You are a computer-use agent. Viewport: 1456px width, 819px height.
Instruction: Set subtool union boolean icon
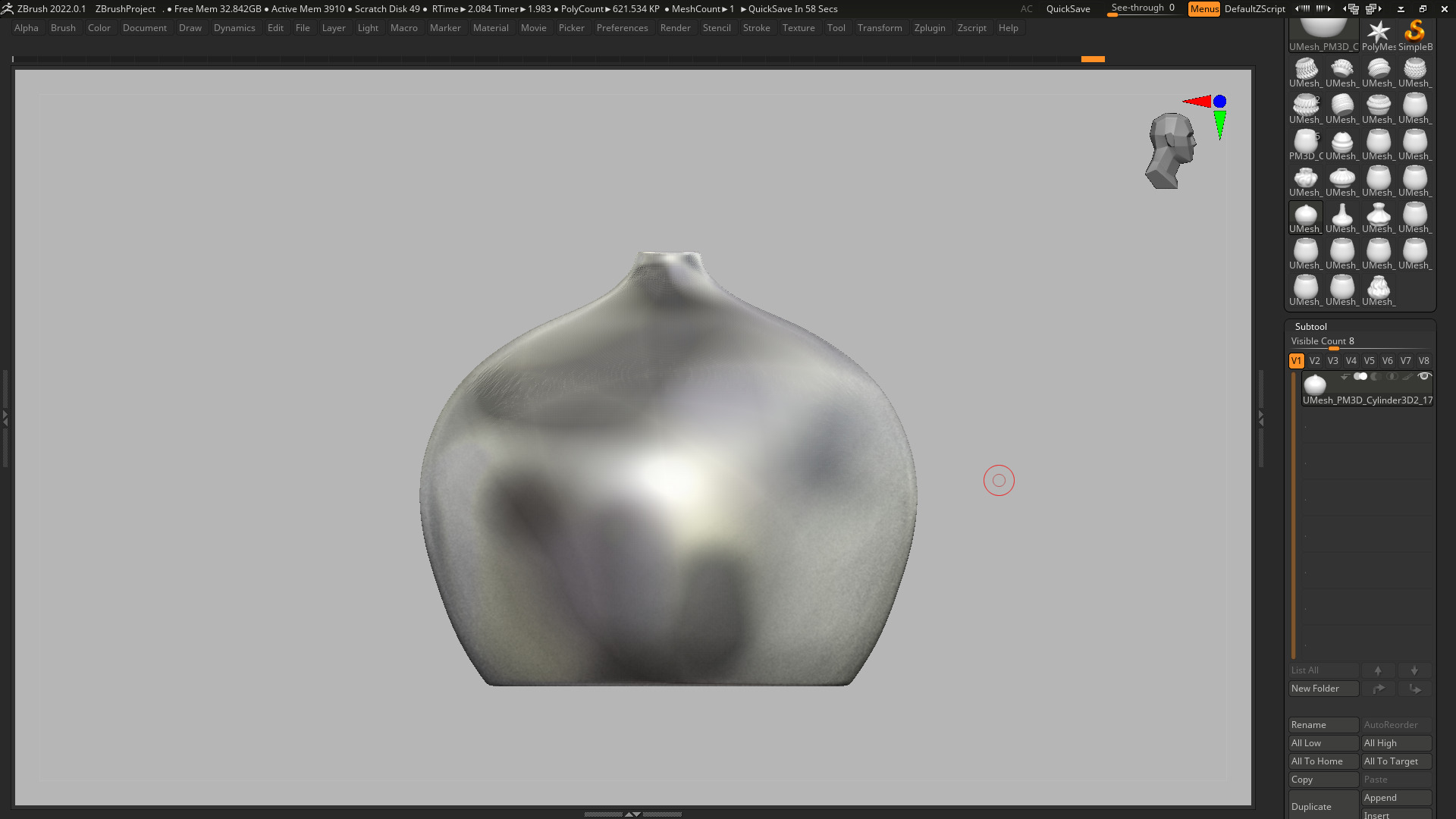[1360, 376]
